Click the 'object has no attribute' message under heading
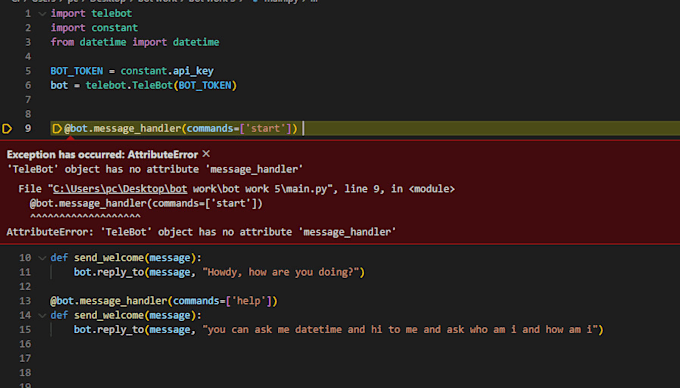The height and width of the screenshot is (388, 680). (155, 169)
